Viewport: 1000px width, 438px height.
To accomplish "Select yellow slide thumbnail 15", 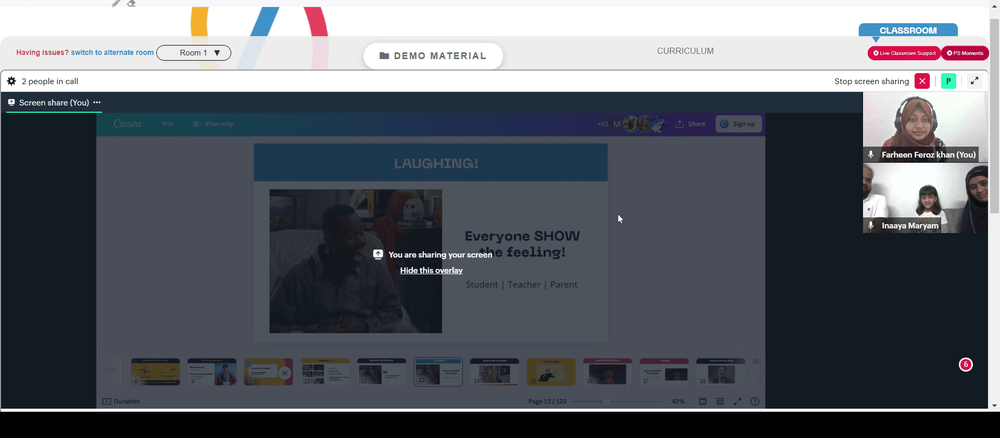I will coord(551,372).
